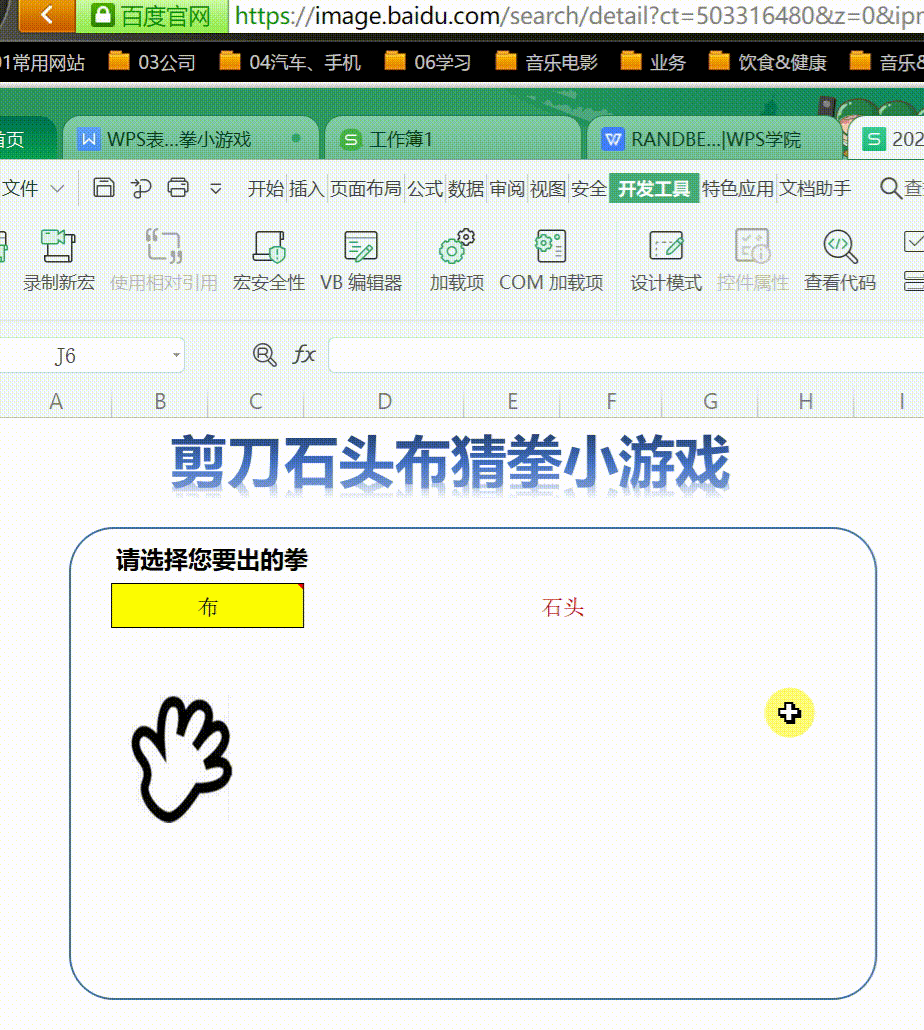The height and width of the screenshot is (1030, 924).
Task: Select column D header
Action: click(384, 401)
